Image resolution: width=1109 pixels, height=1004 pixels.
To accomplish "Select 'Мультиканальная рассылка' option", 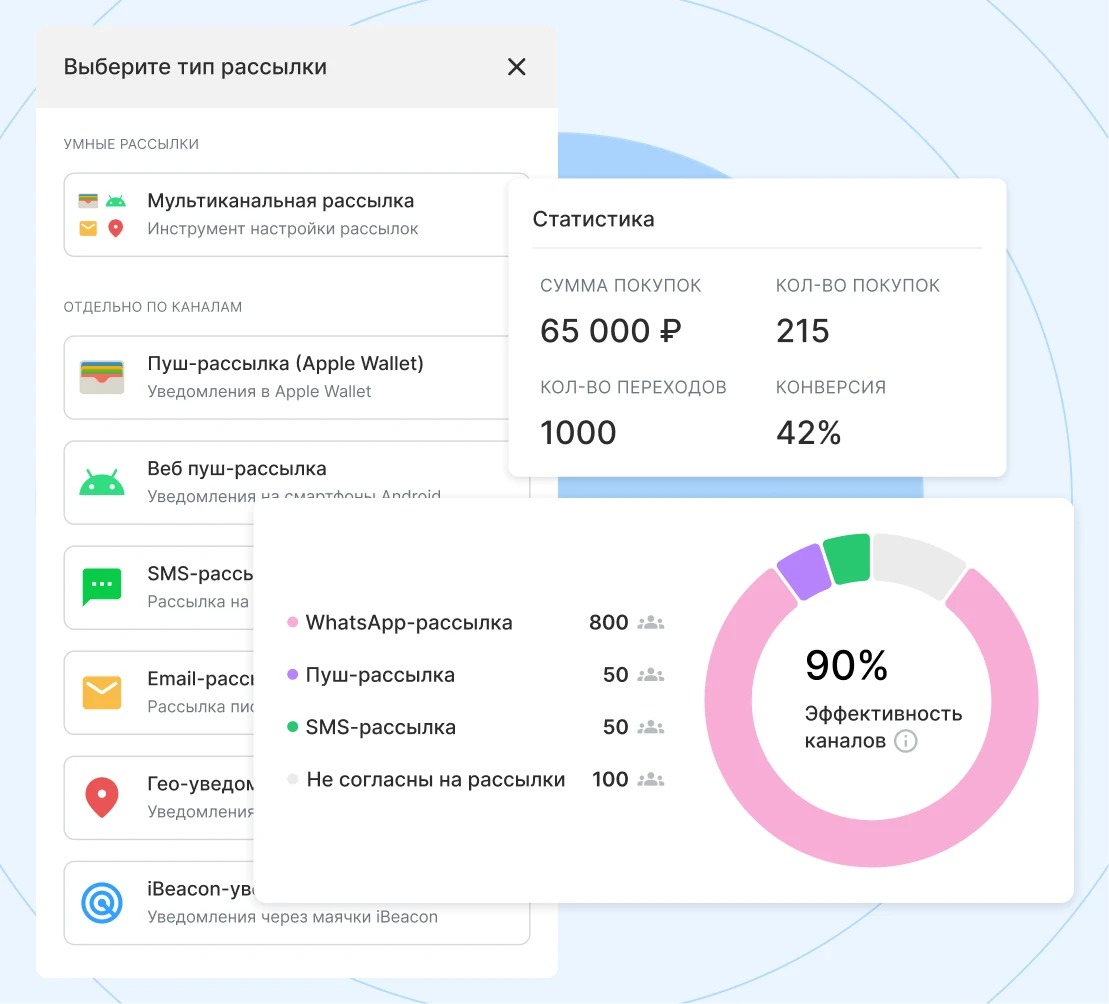I will point(286,215).
